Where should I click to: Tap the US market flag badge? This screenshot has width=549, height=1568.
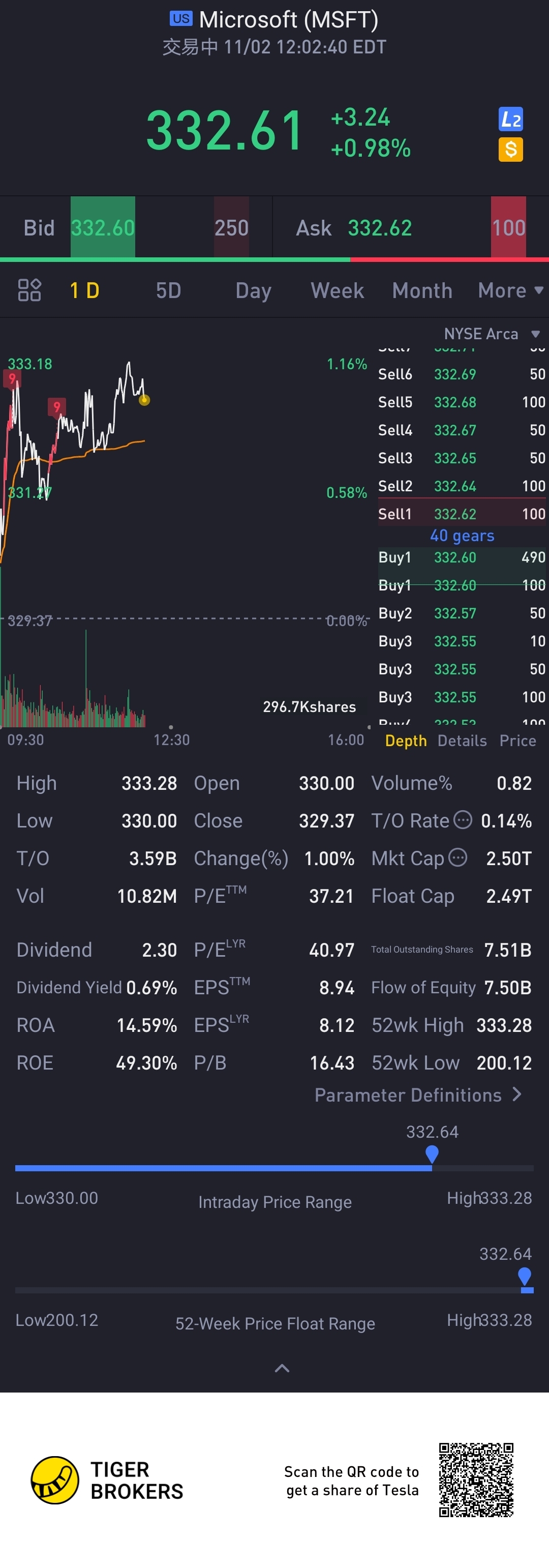coord(181,19)
